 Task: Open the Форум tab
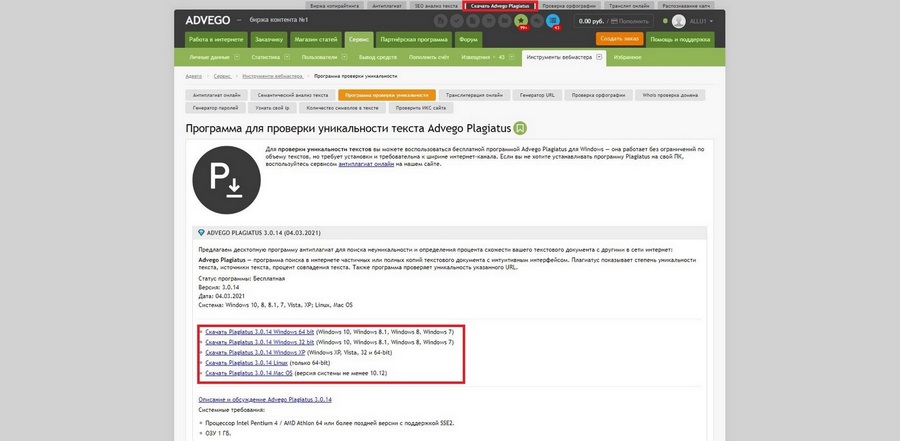tap(468, 40)
